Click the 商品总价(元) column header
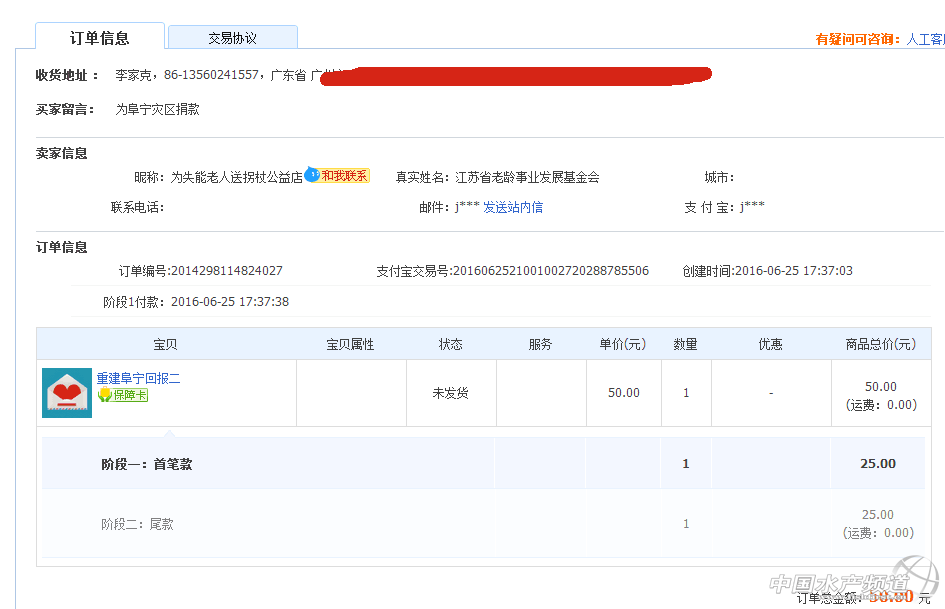 [x=880, y=344]
